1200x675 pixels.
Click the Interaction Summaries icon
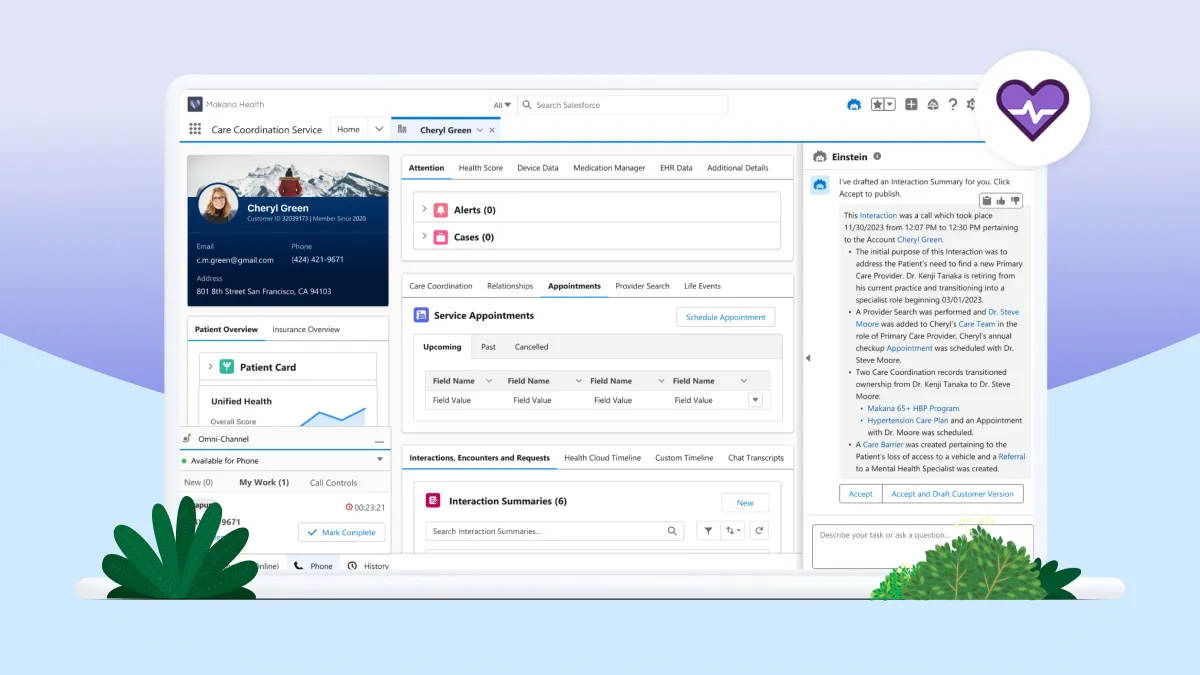coord(433,501)
